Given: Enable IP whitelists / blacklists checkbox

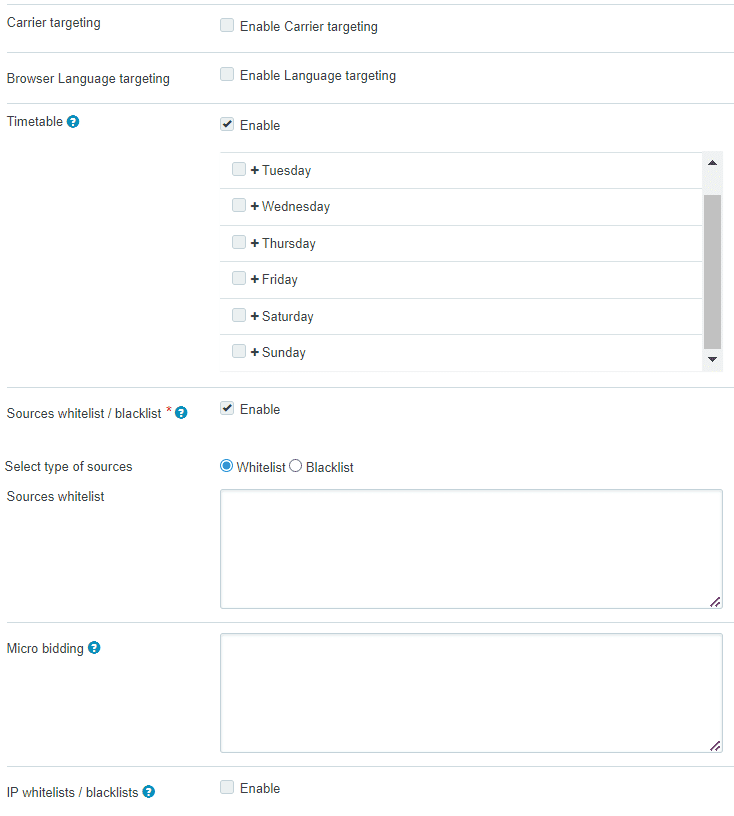Looking at the screenshot, I should tap(227, 787).
